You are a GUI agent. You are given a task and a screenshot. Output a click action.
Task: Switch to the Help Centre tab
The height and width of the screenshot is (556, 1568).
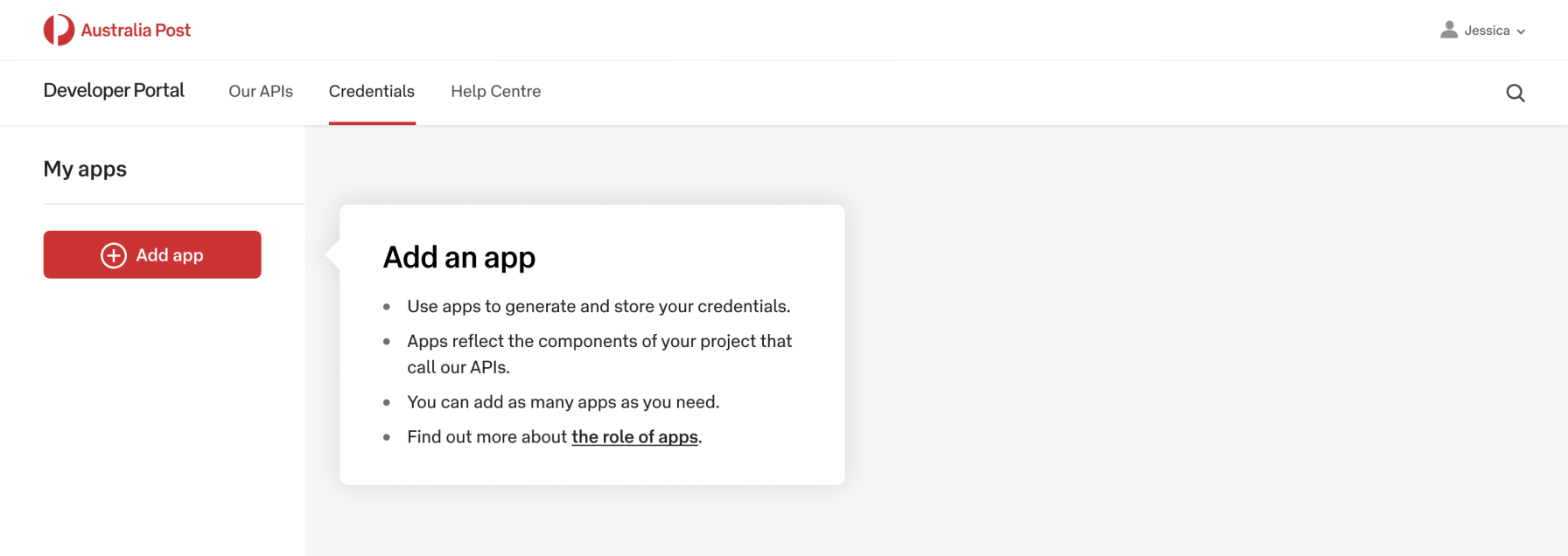pos(495,92)
